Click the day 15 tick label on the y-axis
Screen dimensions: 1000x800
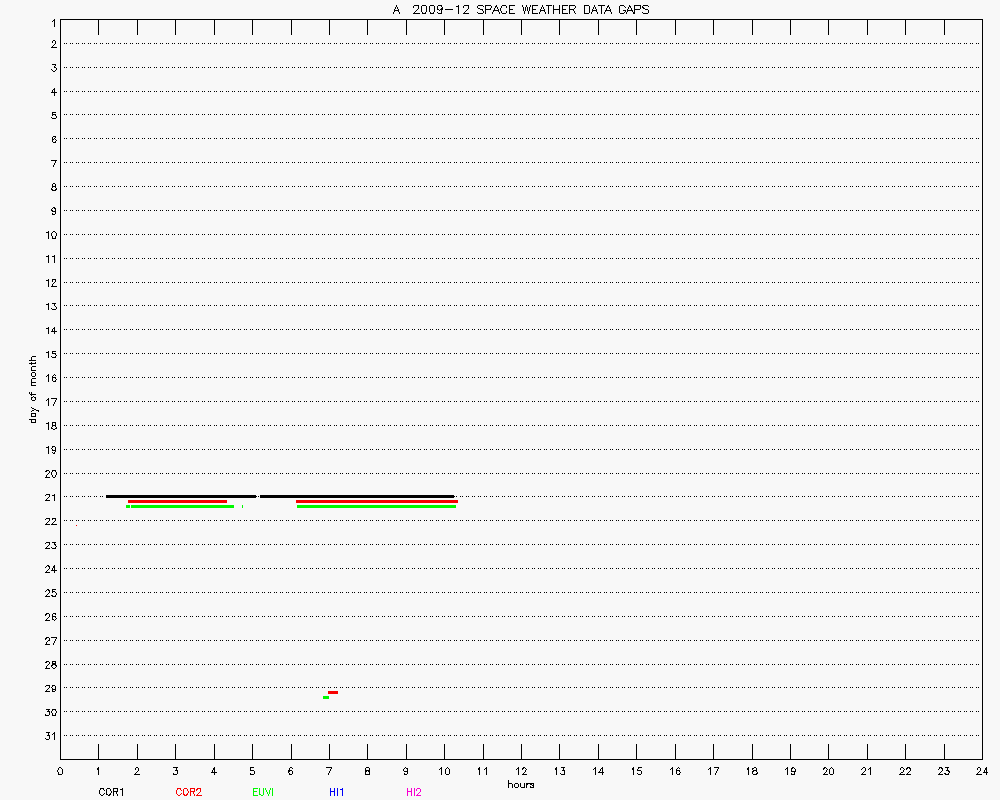47,354
